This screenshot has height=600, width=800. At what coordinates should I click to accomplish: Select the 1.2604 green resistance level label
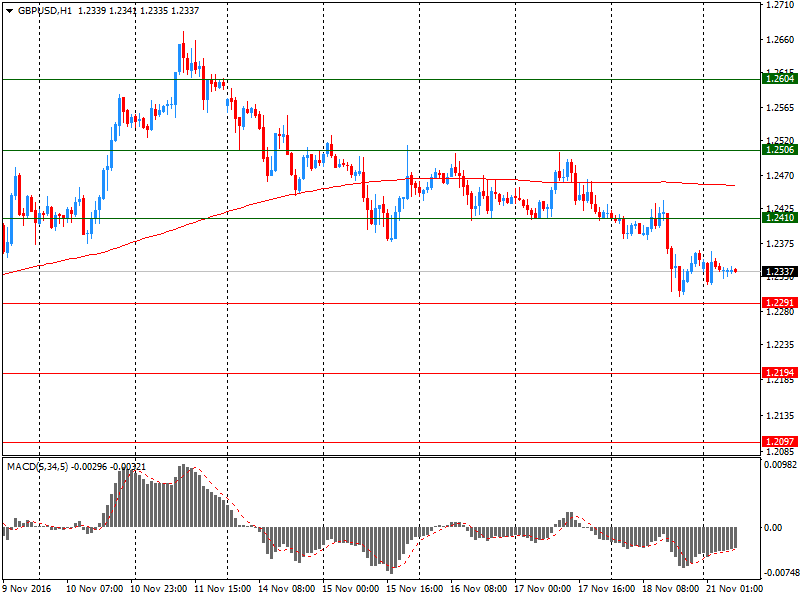click(779, 79)
